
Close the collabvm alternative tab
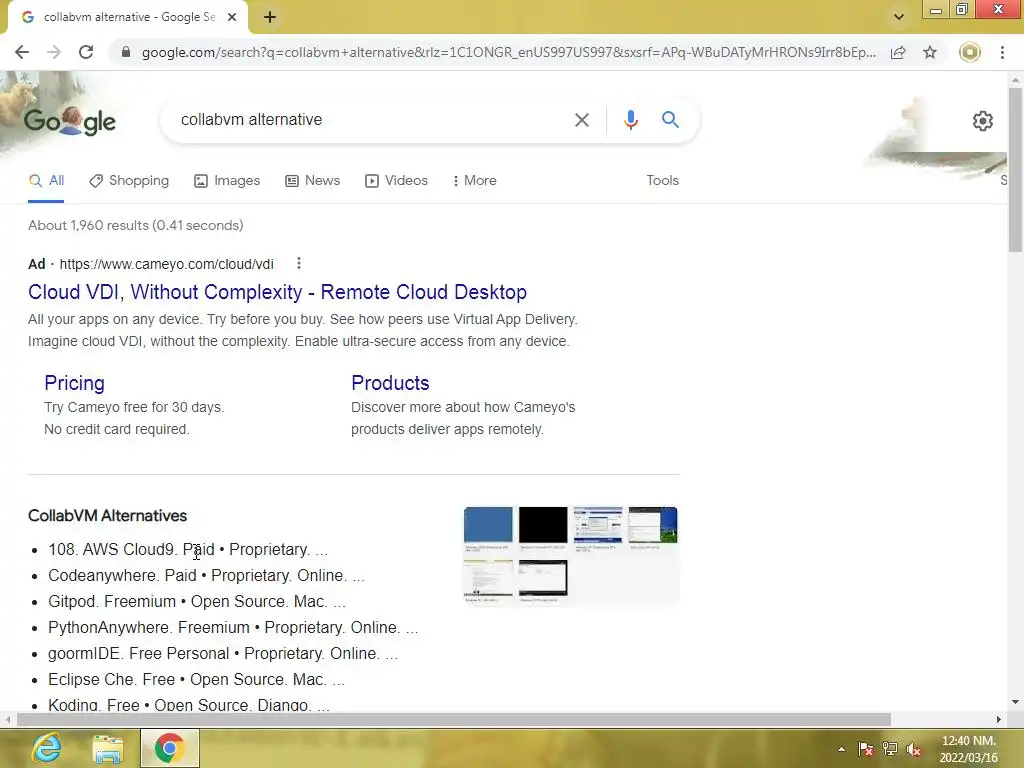coord(232,17)
